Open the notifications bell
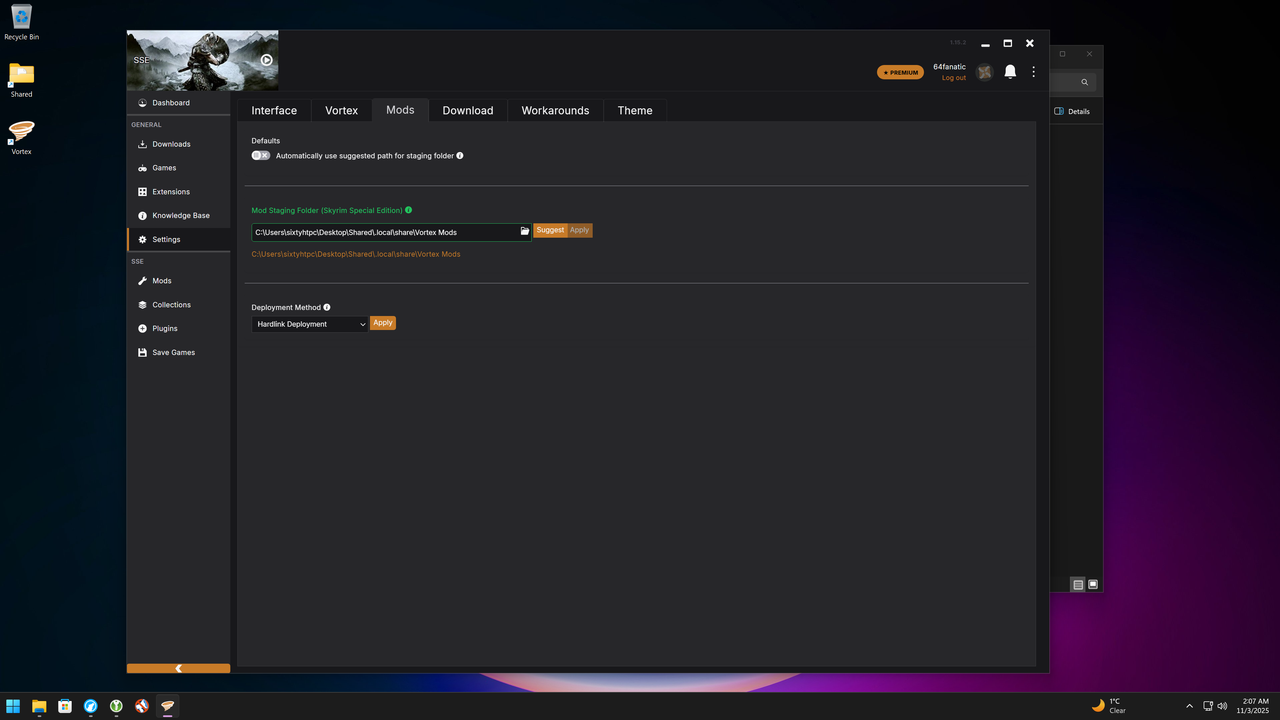Image resolution: width=1280 pixels, height=720 pixels. [x=1010, y=72]
